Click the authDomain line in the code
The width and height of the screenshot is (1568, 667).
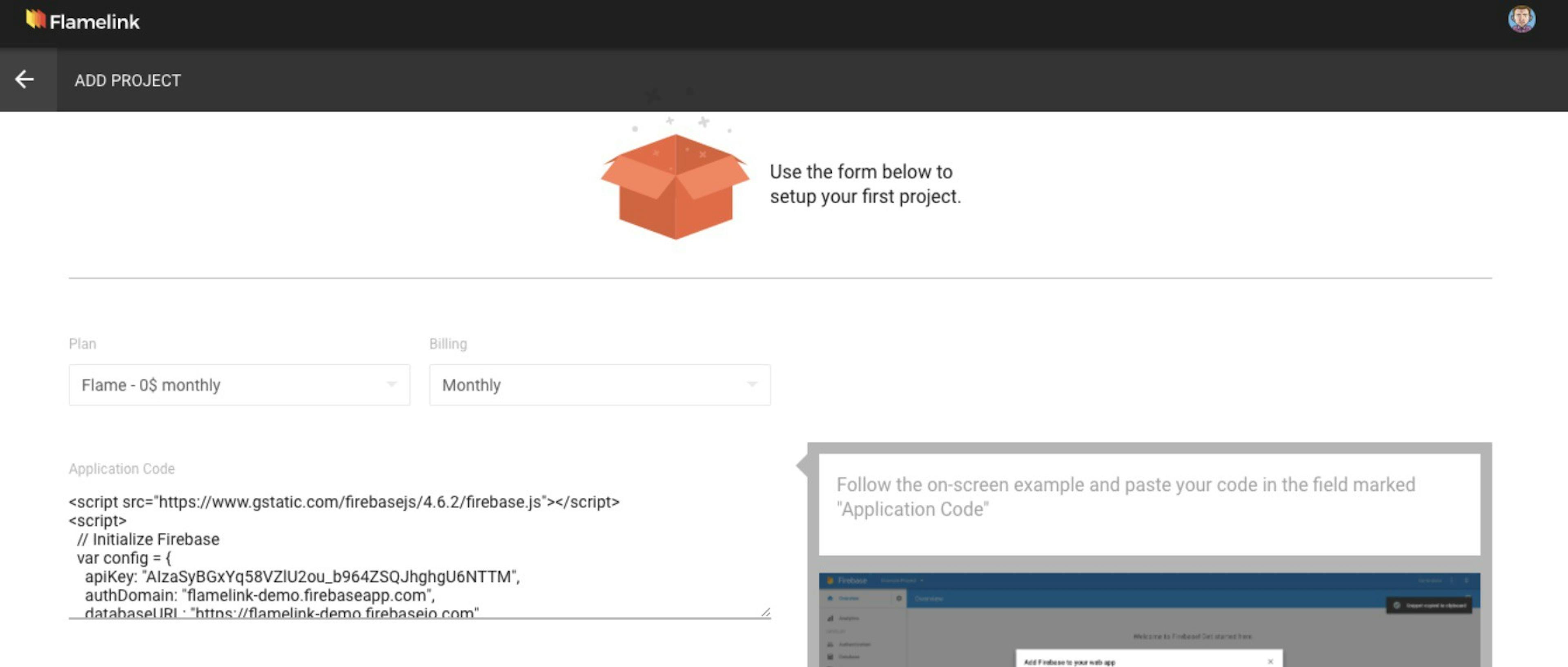click(x=259, y=595)
